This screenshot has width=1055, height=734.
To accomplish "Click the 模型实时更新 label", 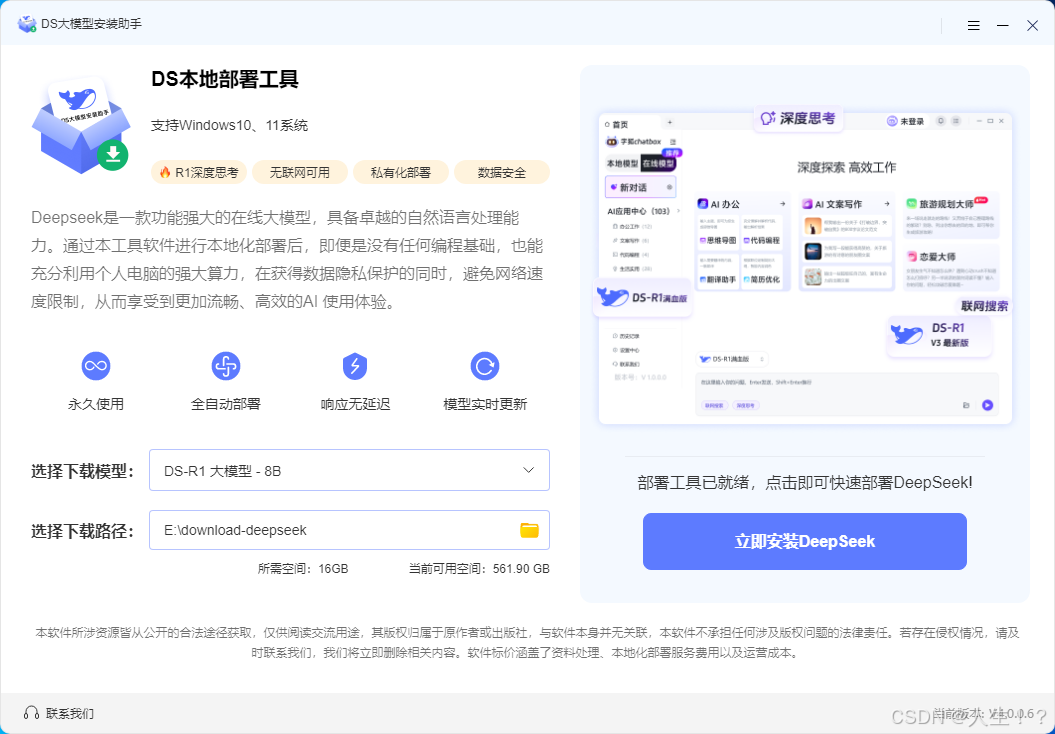I will [484, 404].
